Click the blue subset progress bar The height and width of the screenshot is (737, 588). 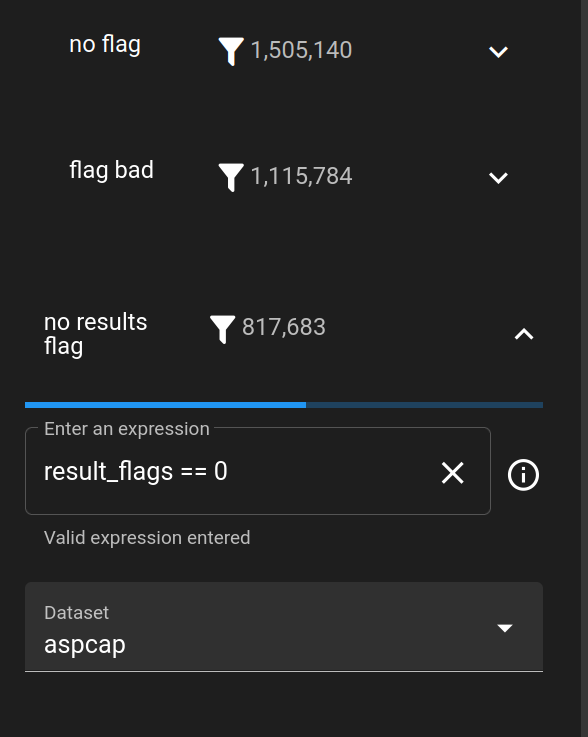(x=284, y=405)
